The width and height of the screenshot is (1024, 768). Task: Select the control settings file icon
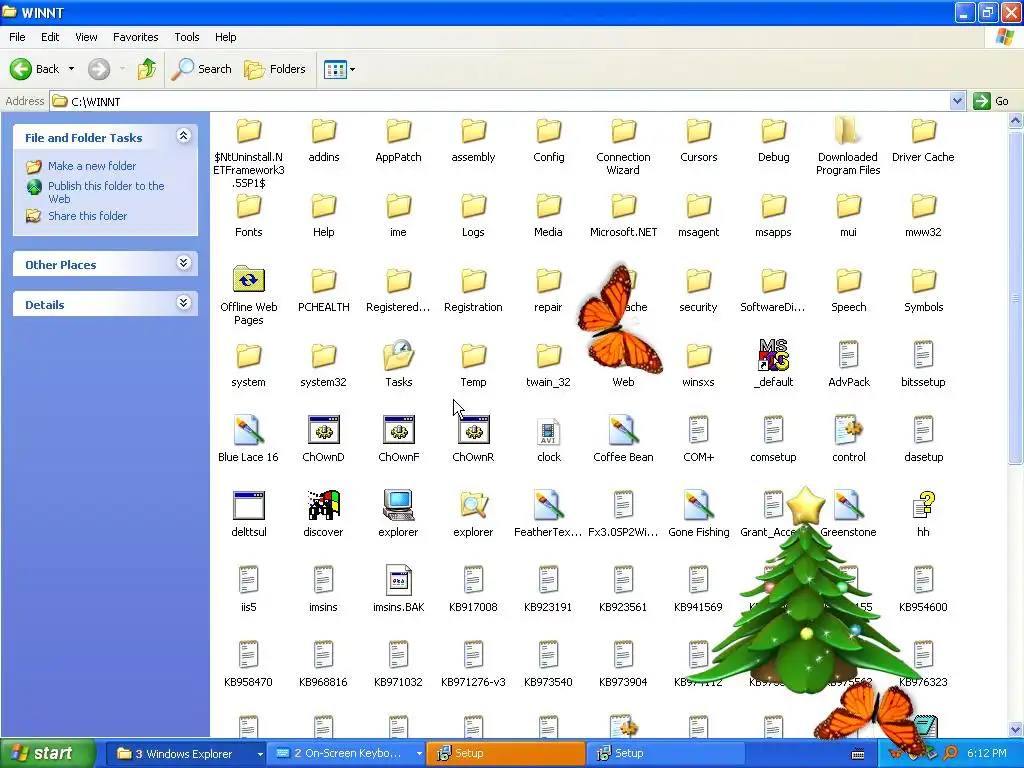pos(848,431)
